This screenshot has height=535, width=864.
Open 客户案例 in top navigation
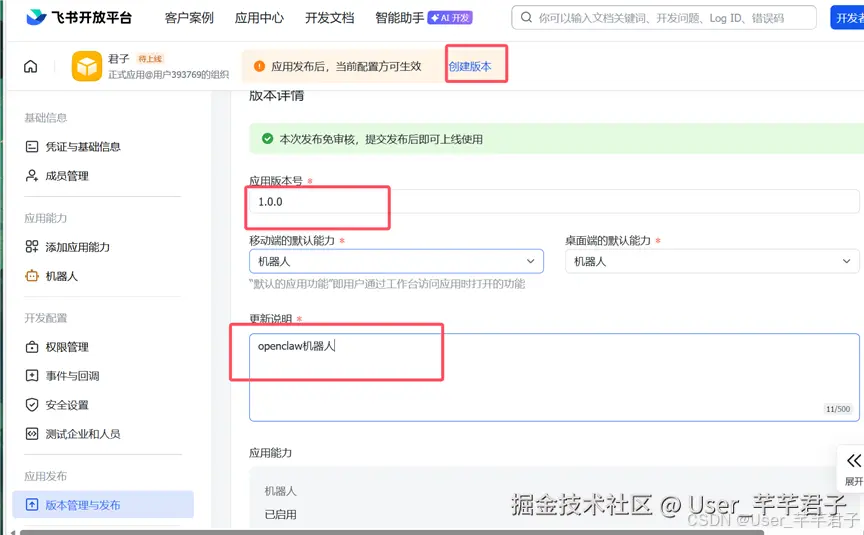tap(189, 18)
